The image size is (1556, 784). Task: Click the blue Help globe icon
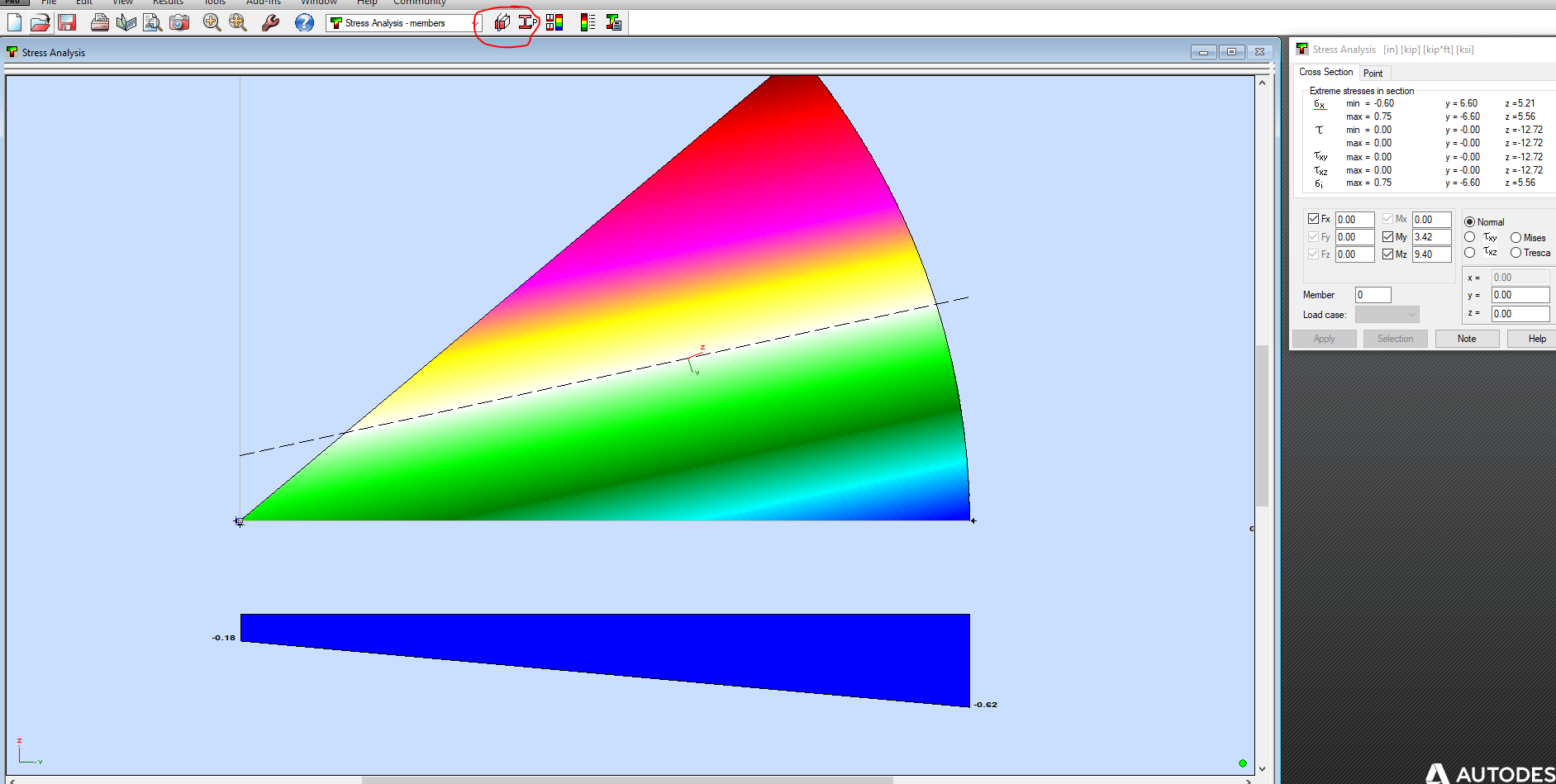click(304, 23)
